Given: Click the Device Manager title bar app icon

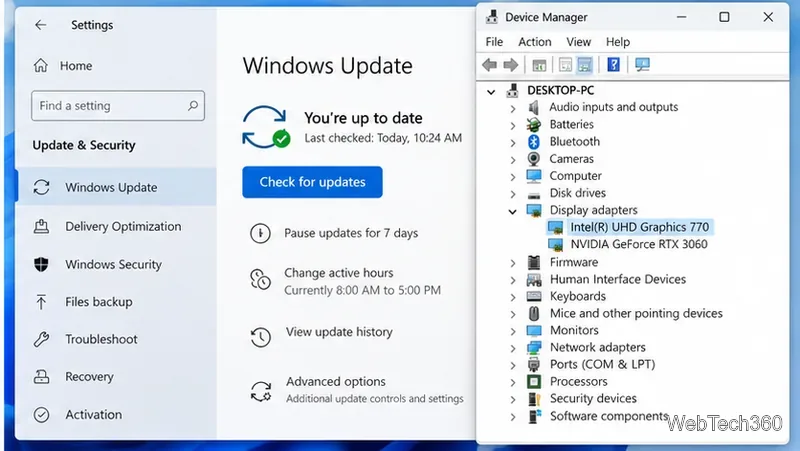Looking at the screenshot, I should [x=492, y=17].
